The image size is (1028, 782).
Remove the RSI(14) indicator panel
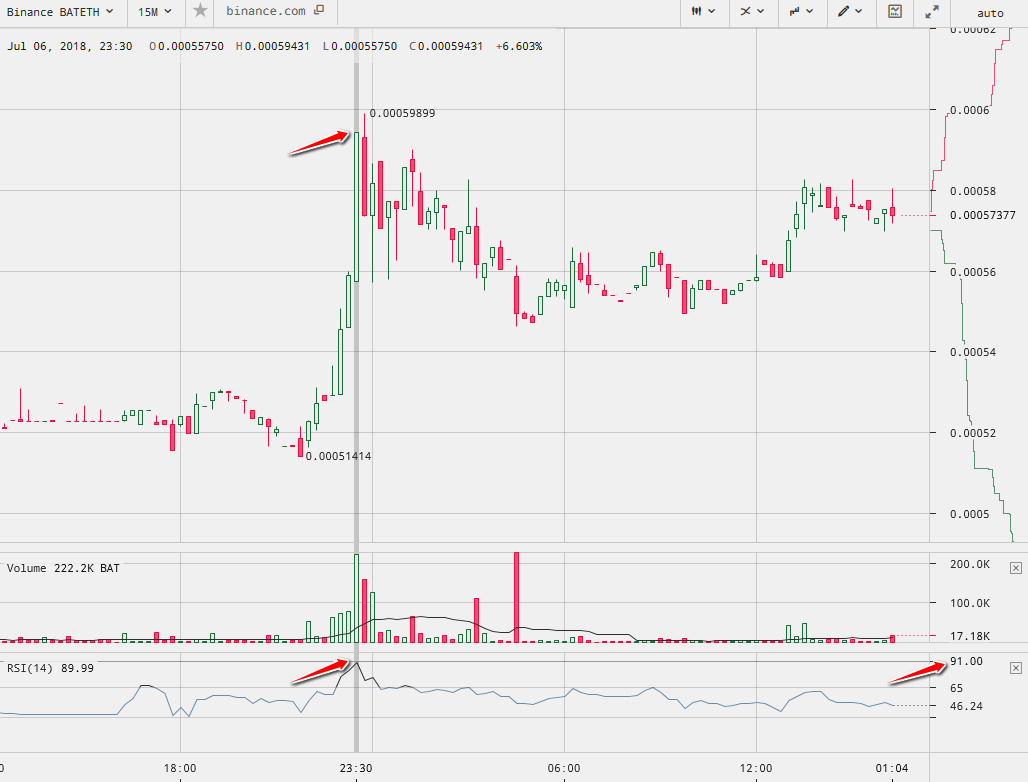[1016, 667]
